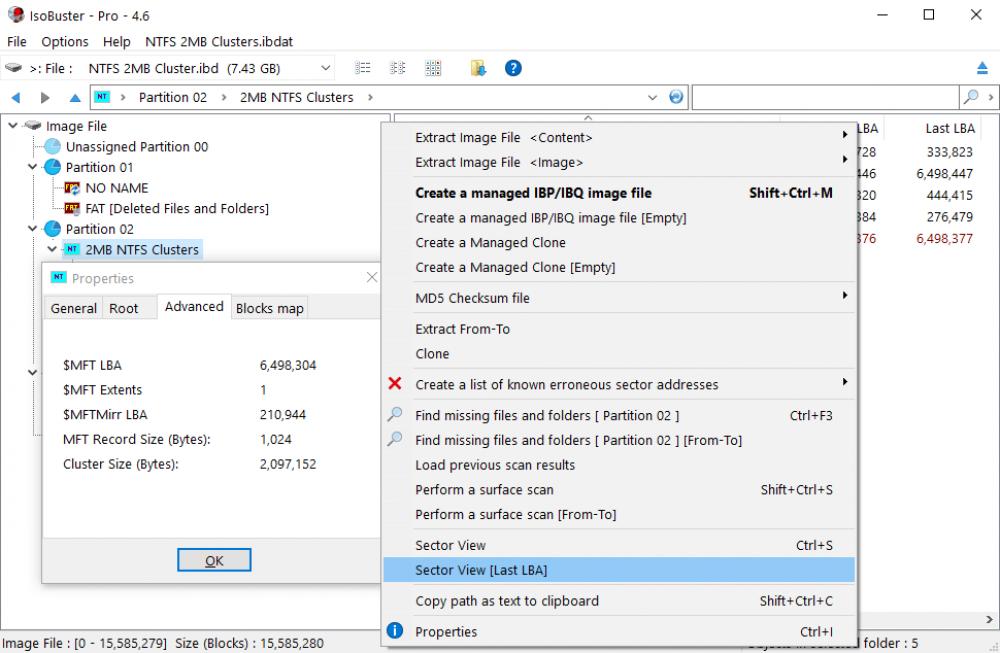Collapse the Partition 02 tree node
Viewport: 1000px width, 653px height.
[x=32, y=228]
